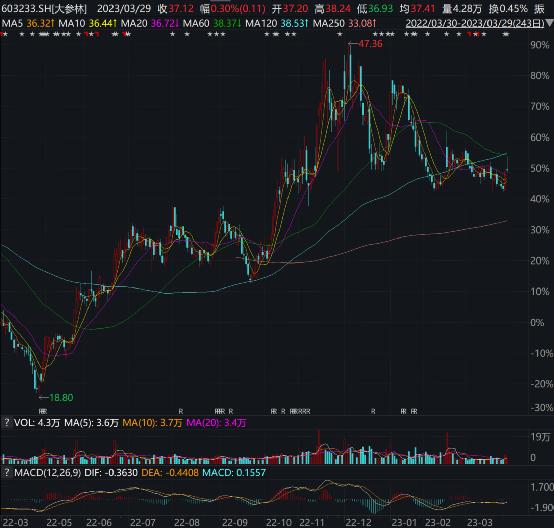Click the volume MA(20): 3.4万 label

click(216, 423)
